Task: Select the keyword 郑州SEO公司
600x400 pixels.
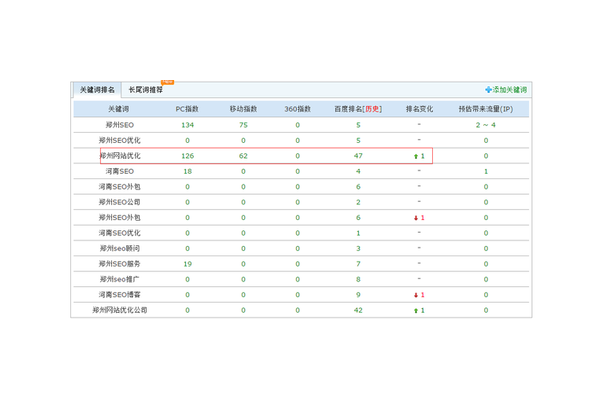Action: point(120,202)
